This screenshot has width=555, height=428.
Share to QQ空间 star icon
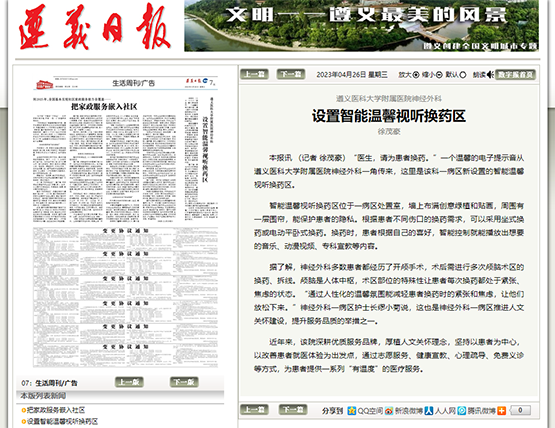[x=351, y=411]
